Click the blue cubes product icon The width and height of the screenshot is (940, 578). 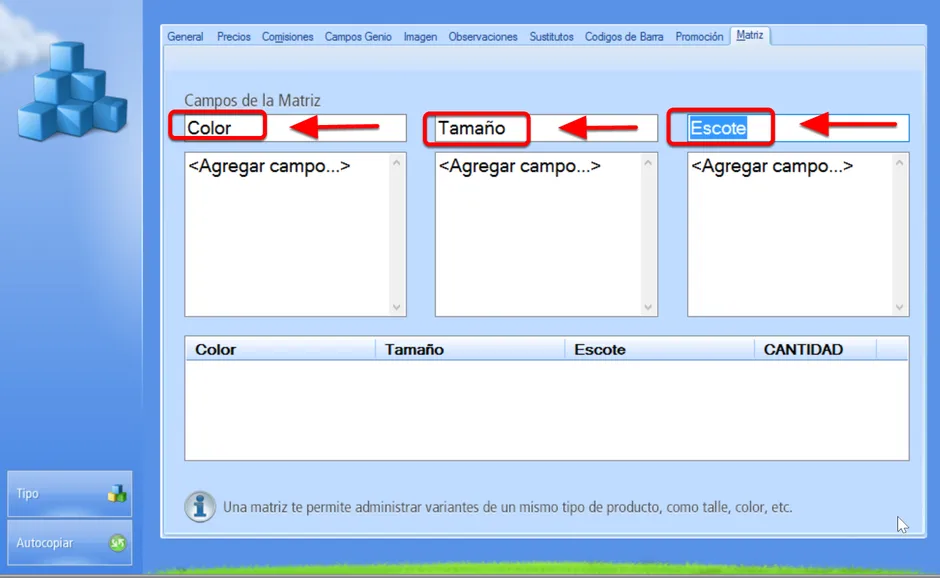73,91
